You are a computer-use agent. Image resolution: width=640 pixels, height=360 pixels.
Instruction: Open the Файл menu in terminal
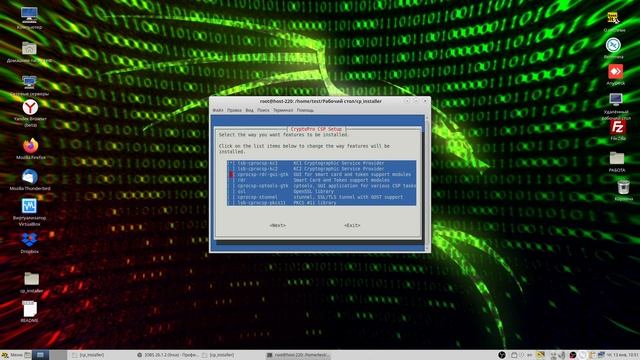(x=218, y=110)
